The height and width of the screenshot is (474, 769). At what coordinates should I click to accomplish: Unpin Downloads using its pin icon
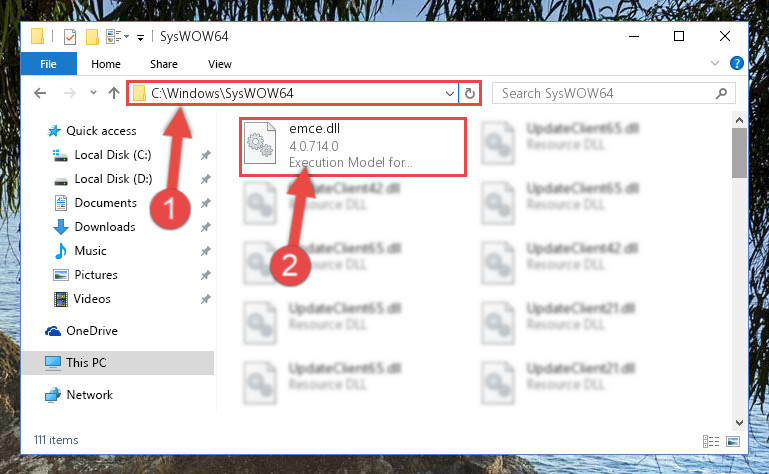[x=205, y=227]
